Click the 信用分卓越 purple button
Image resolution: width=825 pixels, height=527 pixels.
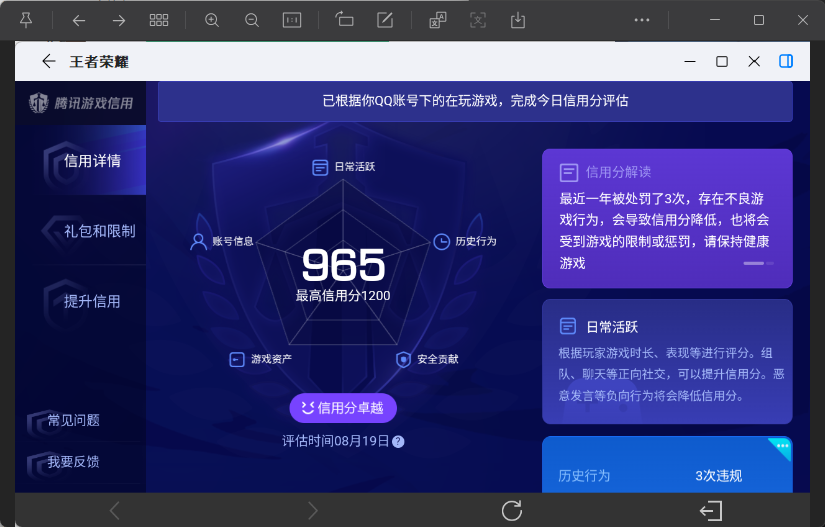click(x=343, y=408)
